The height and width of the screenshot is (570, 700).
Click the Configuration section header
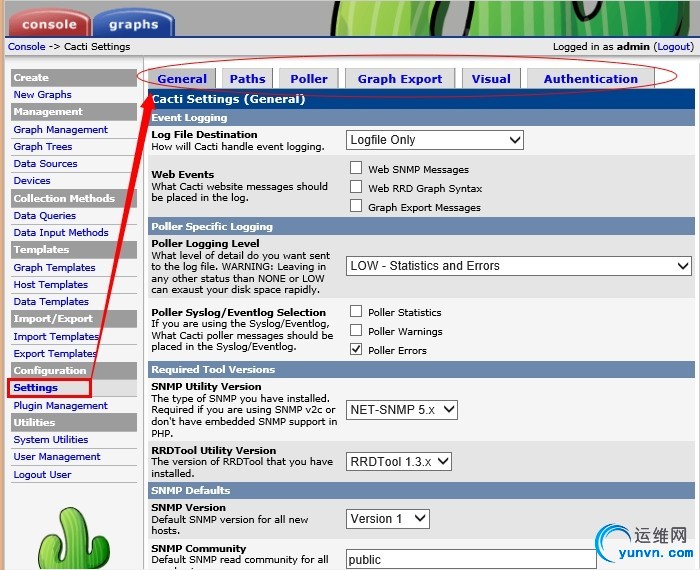click(74, 371)
